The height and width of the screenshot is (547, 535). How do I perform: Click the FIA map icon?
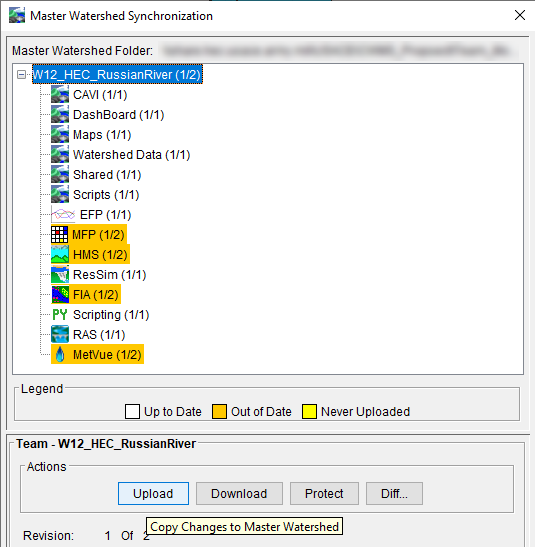[x=60, y=294]
